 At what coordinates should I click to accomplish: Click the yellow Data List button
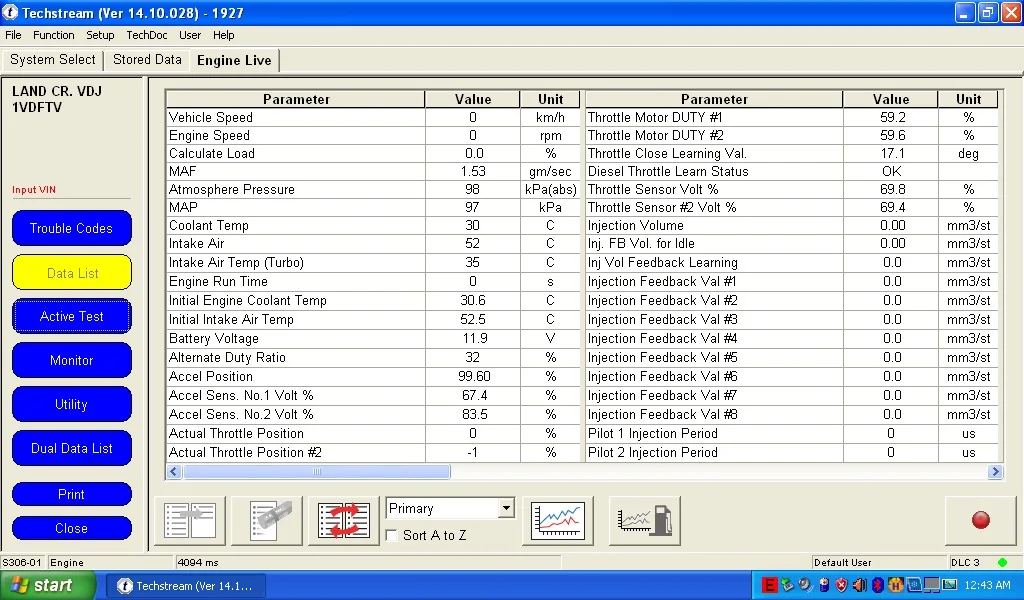[x=72, y=273]
